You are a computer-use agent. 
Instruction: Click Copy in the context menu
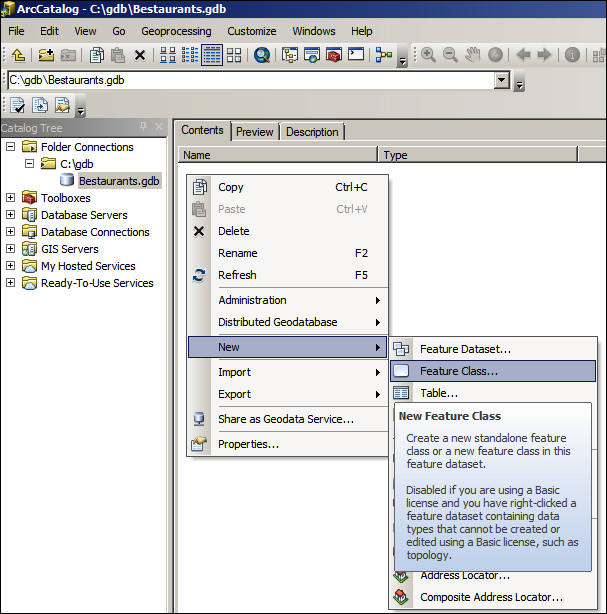click(288, 187)
